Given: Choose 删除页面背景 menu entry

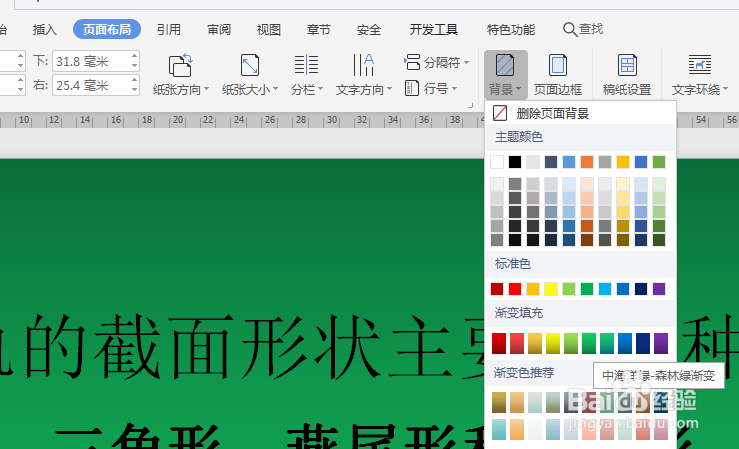Looking at the screenshot, I should 581,113.
